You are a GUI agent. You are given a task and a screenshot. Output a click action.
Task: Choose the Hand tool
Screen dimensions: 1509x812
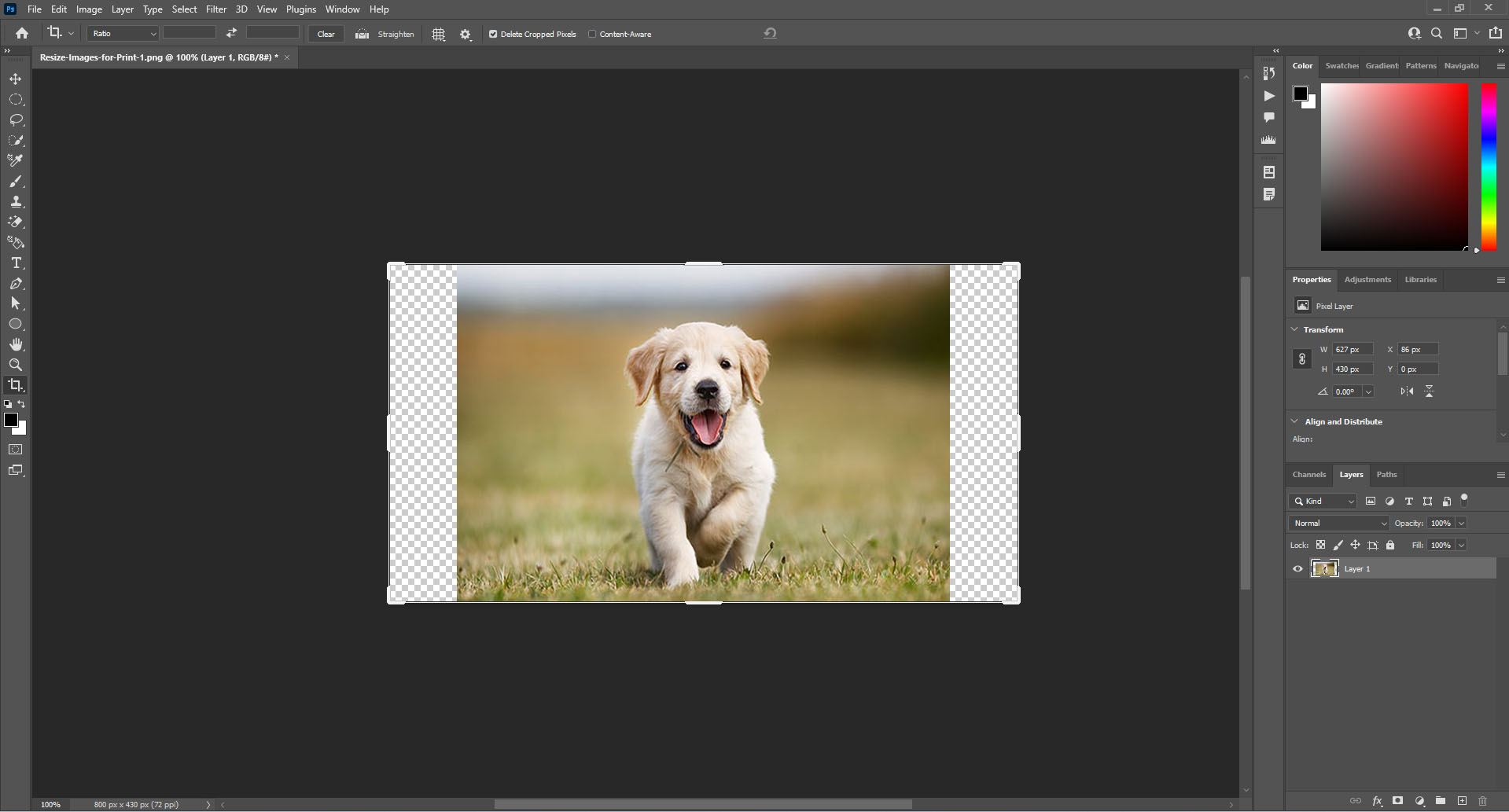pyautogui.click(x=16, y=344)
